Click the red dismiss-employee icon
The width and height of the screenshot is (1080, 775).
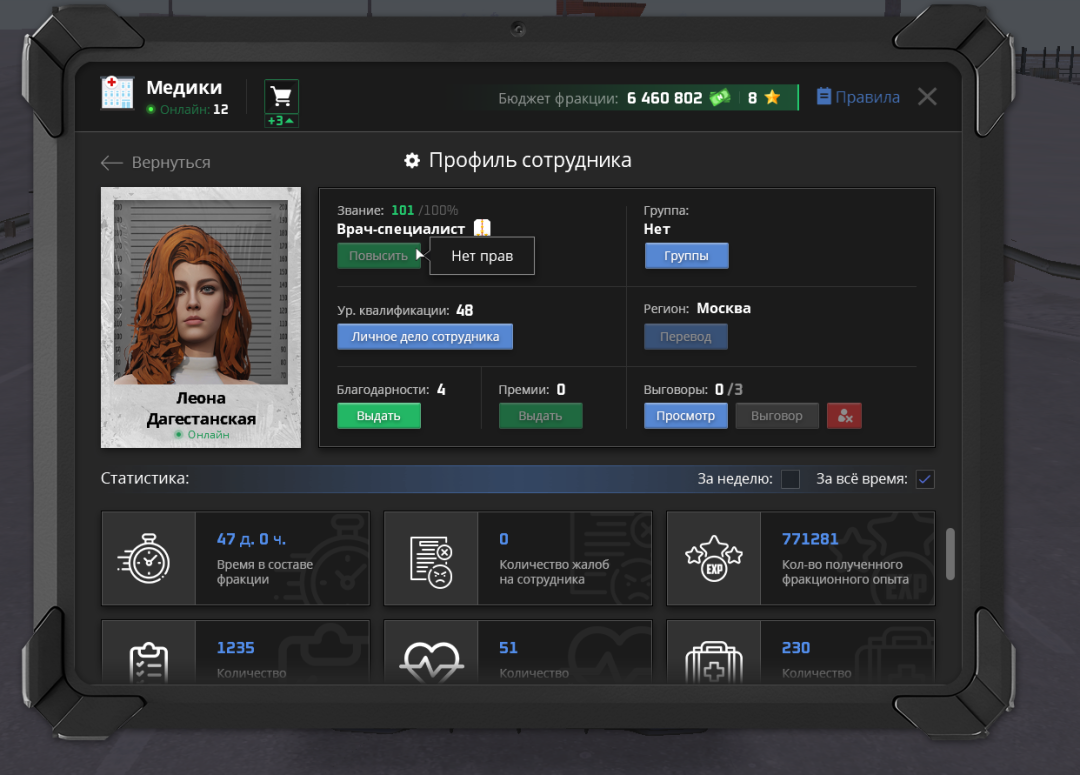coord(844,415)
